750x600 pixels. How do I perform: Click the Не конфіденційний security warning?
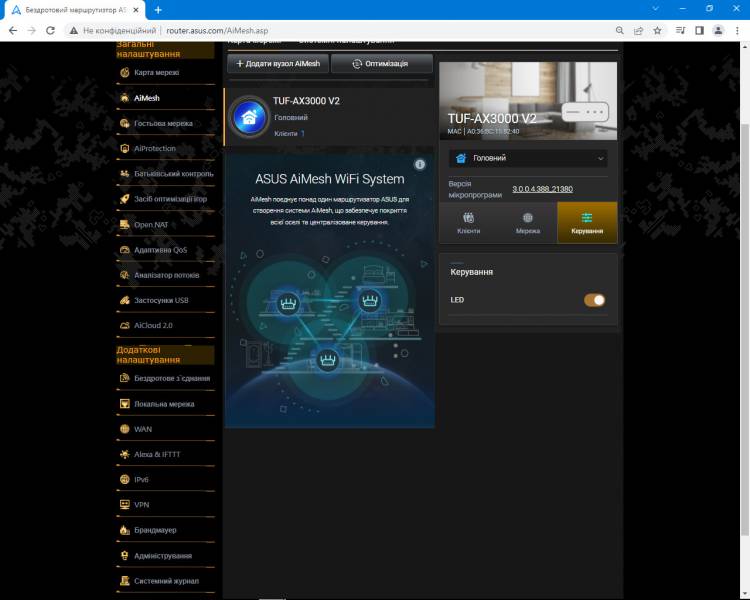pyautogui.click(x=113, y=31)
